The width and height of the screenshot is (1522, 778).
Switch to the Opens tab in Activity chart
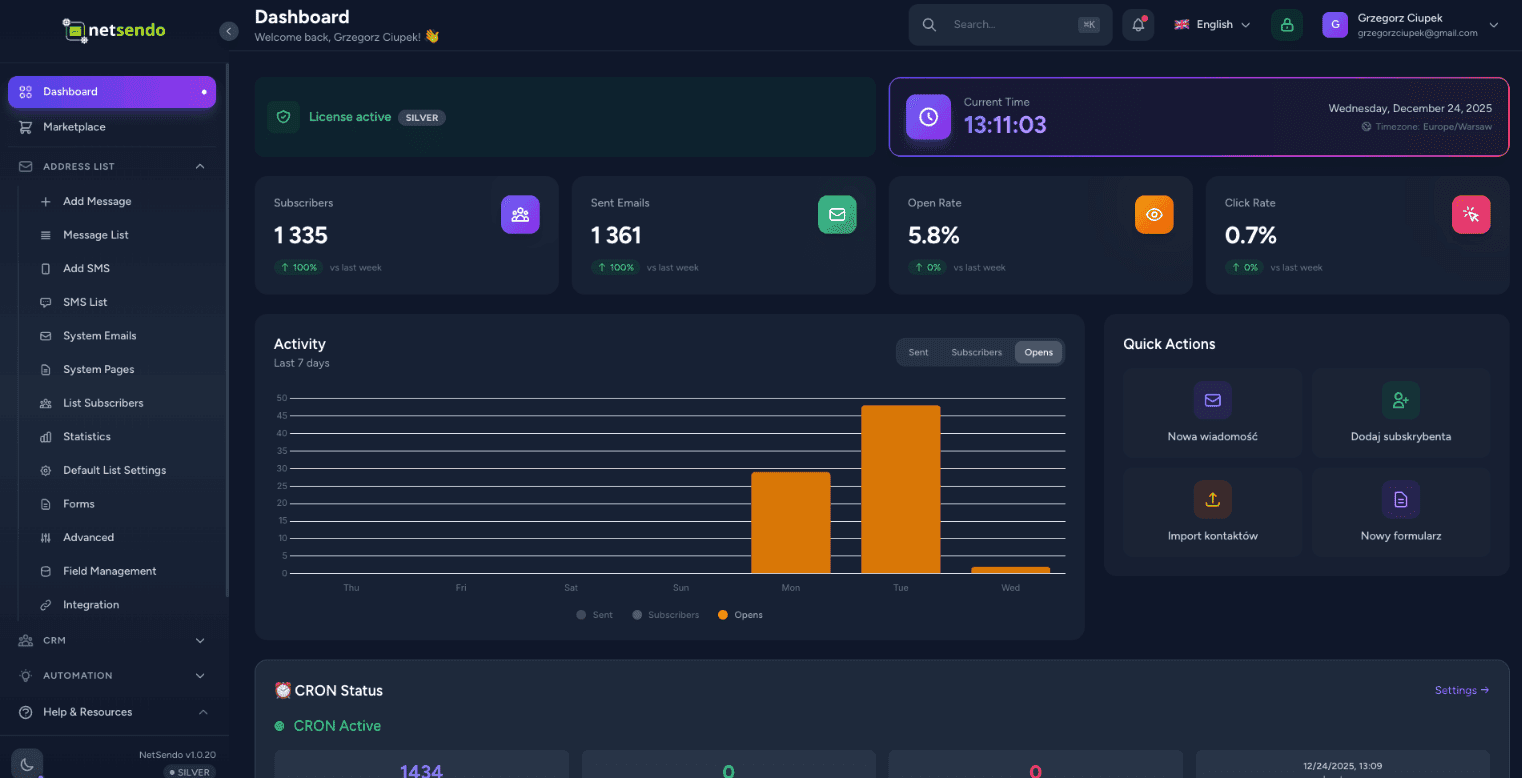tap(1038, 352)
